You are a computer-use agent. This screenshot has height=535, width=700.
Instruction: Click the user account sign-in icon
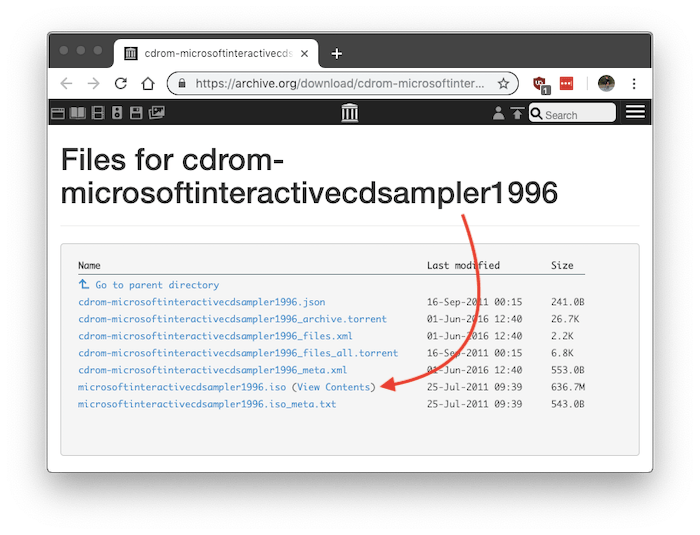[x=499, y=114]
